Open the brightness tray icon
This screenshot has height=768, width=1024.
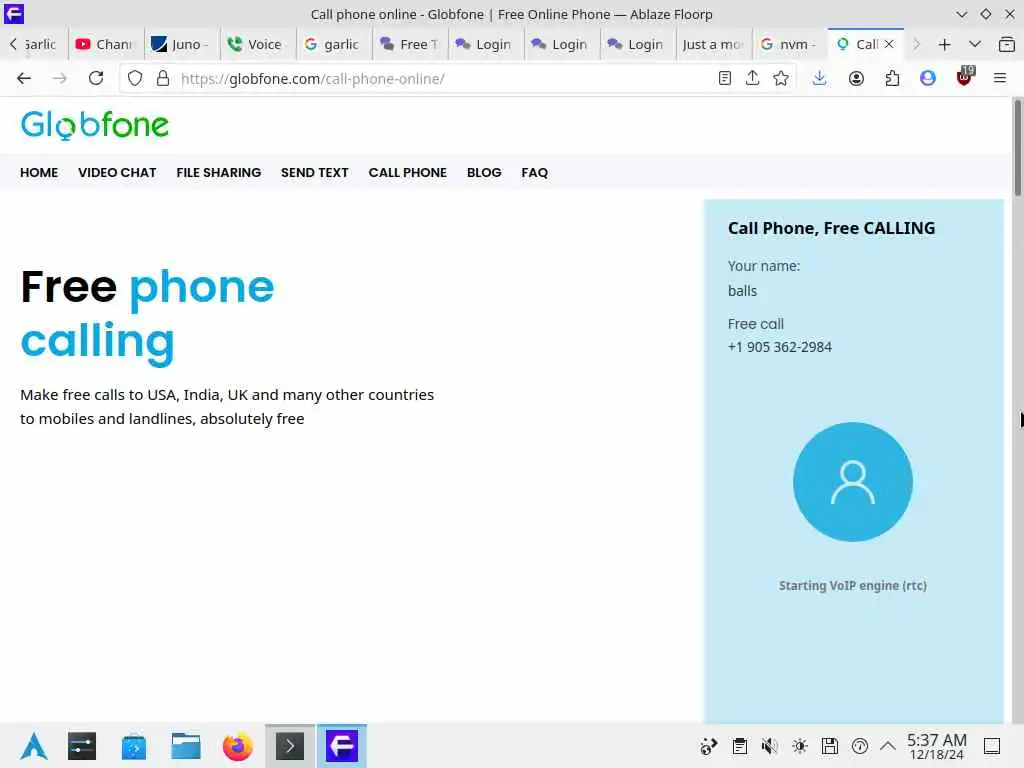pyautogui.click(x=799, y=746)
